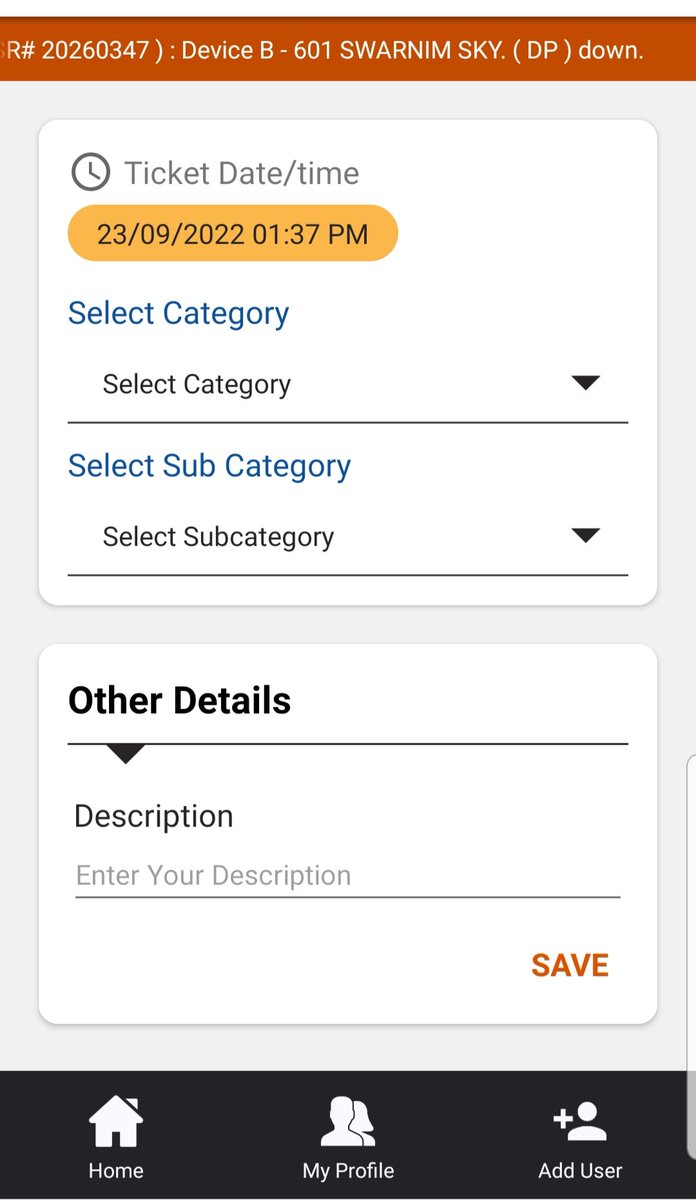Click the SAVE button

pos(570,965)
